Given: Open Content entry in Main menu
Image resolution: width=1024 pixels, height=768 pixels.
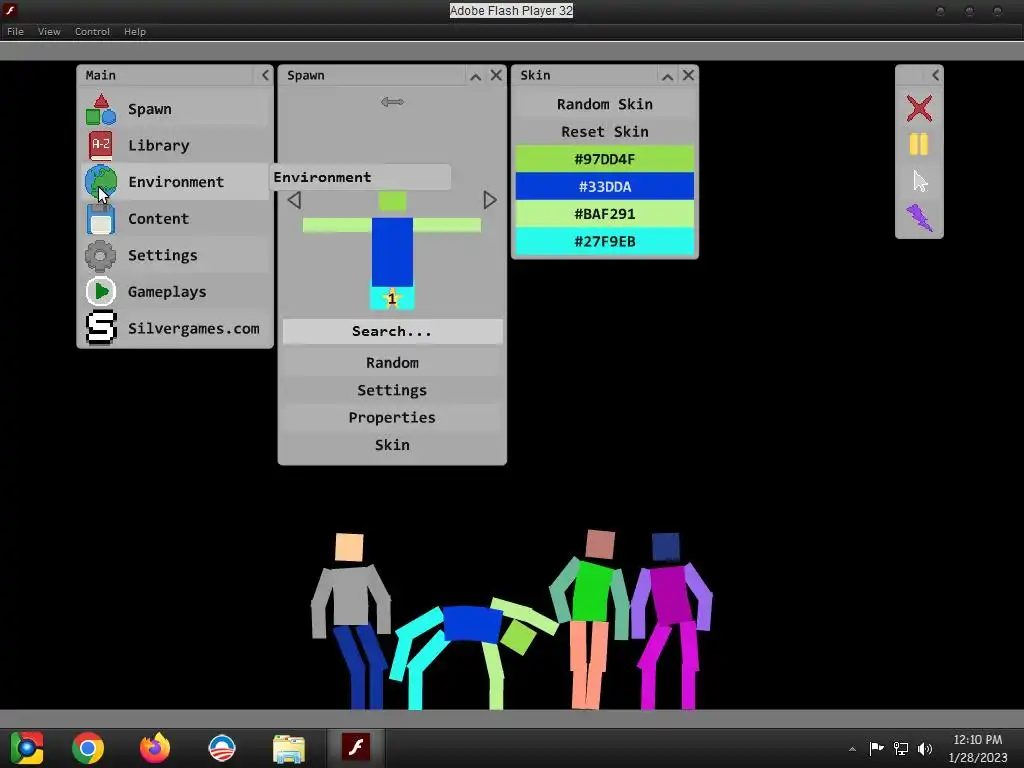Looking at the screenshot, I should pos(175,219).
